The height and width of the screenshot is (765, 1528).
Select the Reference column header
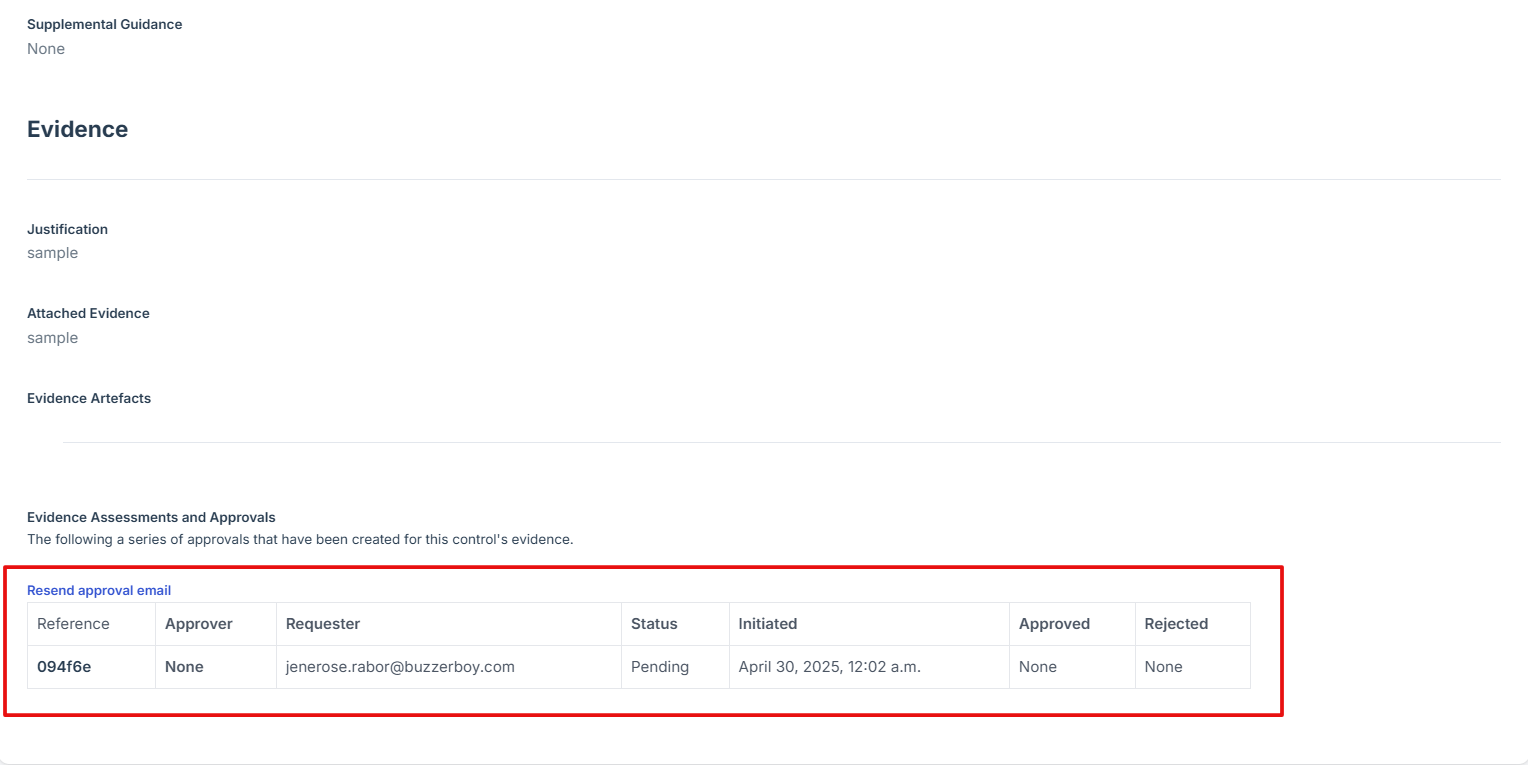[73, 624]
